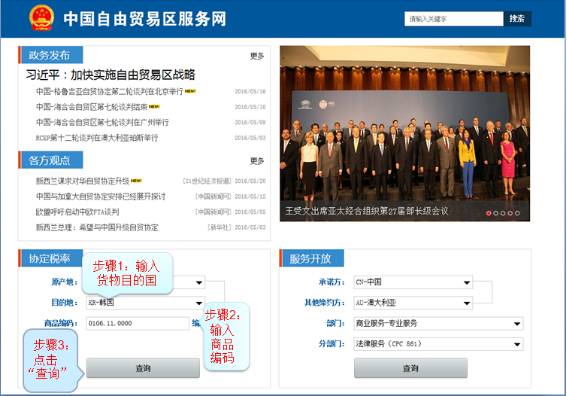Click caption 王受文出席亚太经合组织第27届部长级会议

[367, 211]
